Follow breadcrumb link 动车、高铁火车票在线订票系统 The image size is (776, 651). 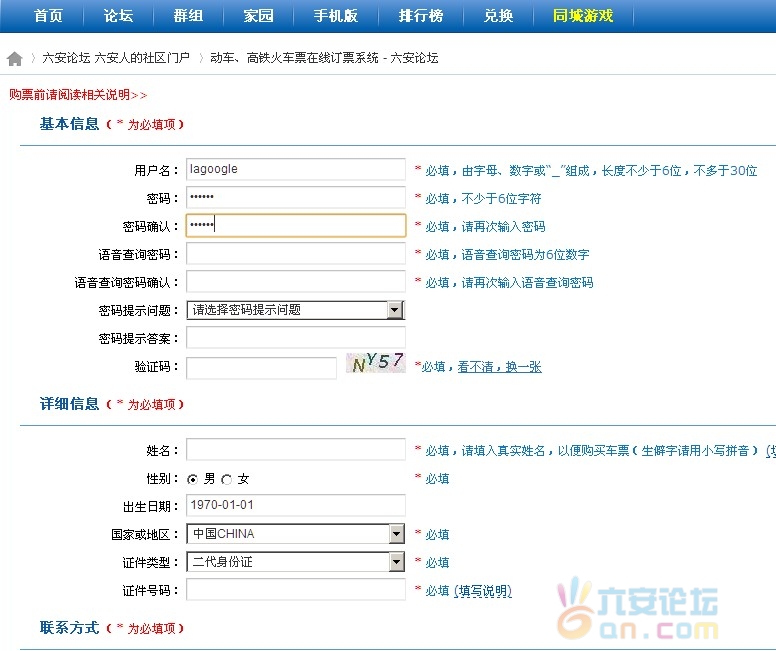(294, 58)
